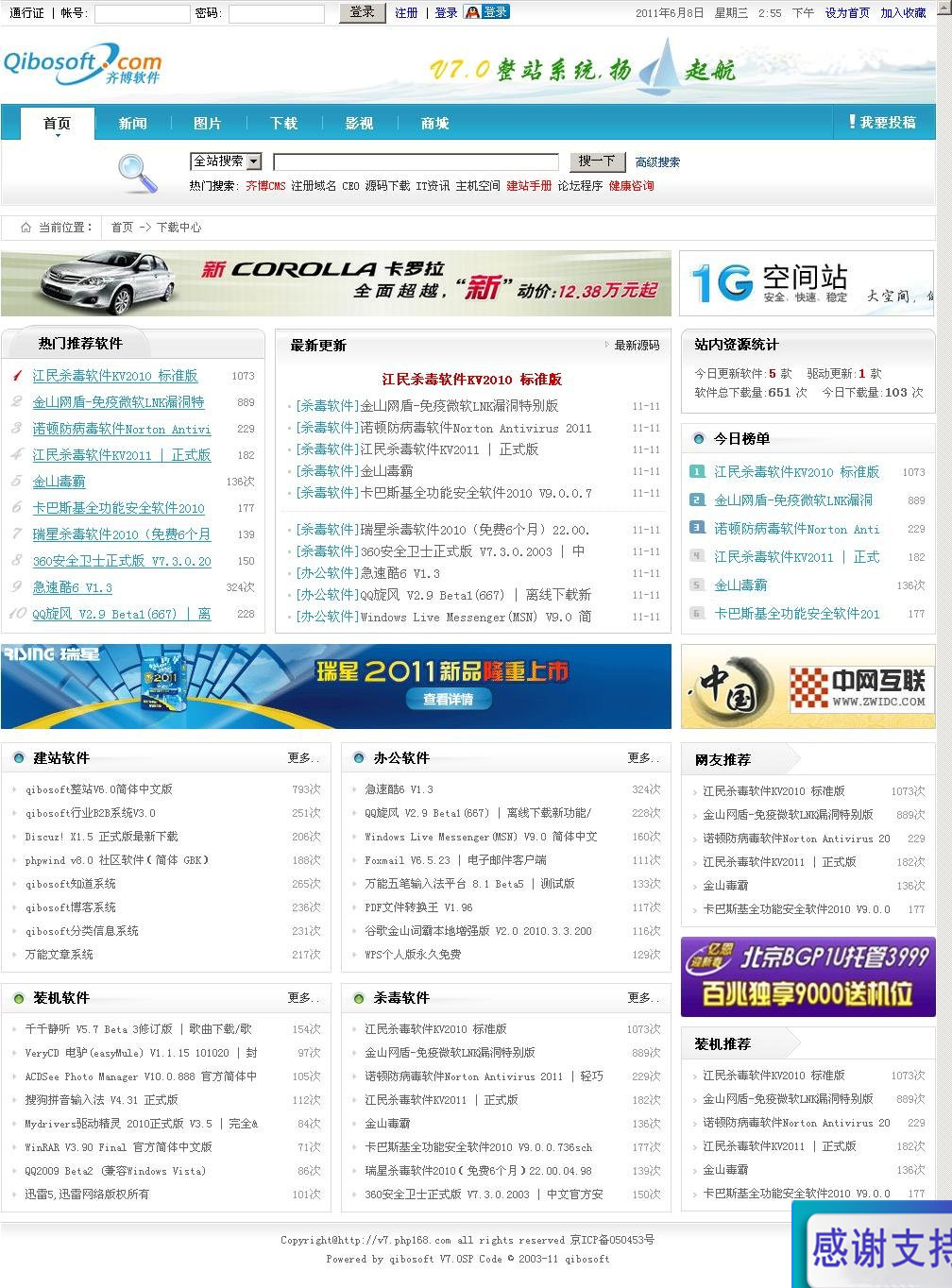
Task: Open Foxmail V6.5.23 电子邮件客户端 link
Action: pos(455,860)
